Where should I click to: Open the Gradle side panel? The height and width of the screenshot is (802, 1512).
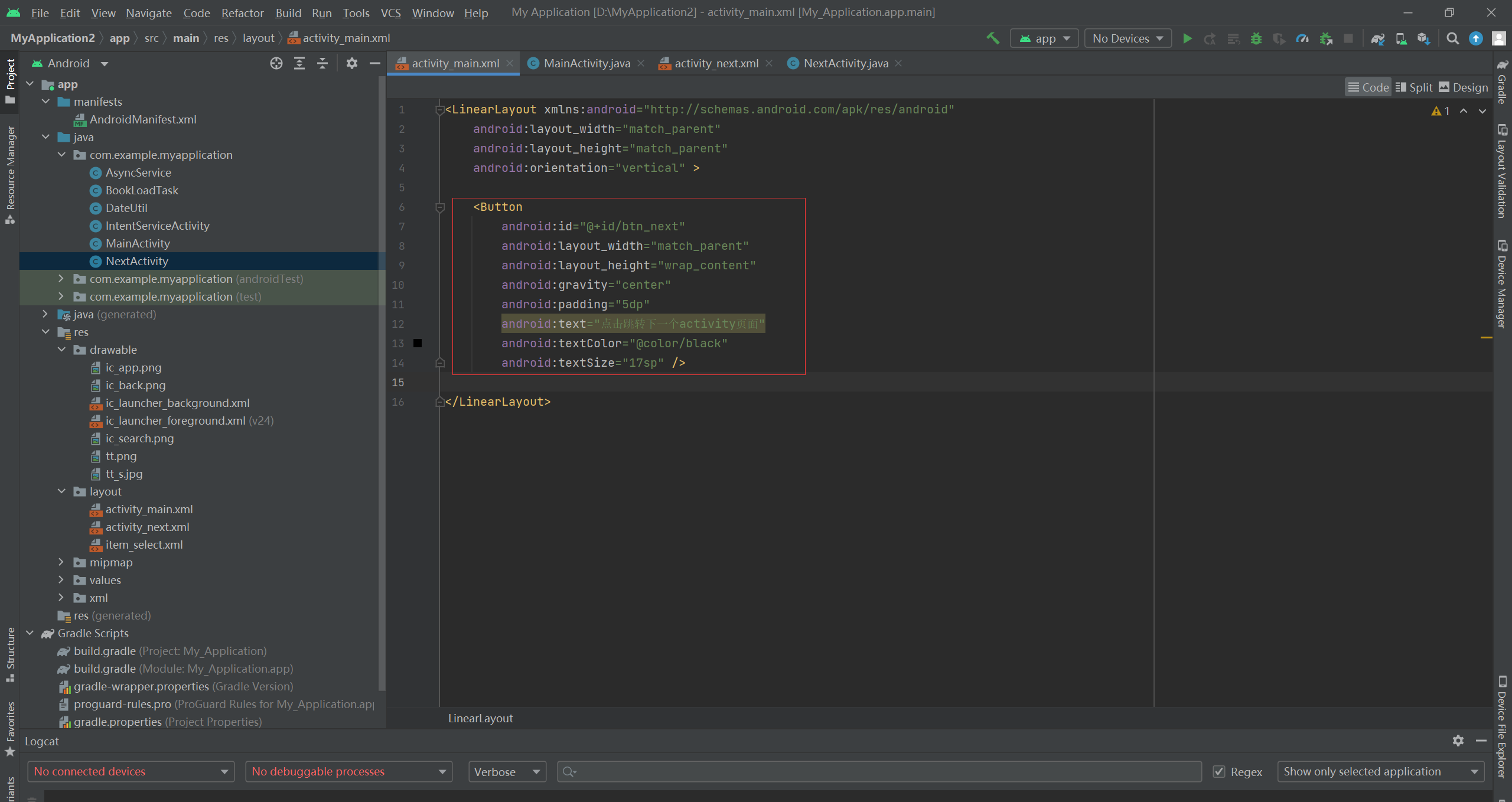[1502, 83]
